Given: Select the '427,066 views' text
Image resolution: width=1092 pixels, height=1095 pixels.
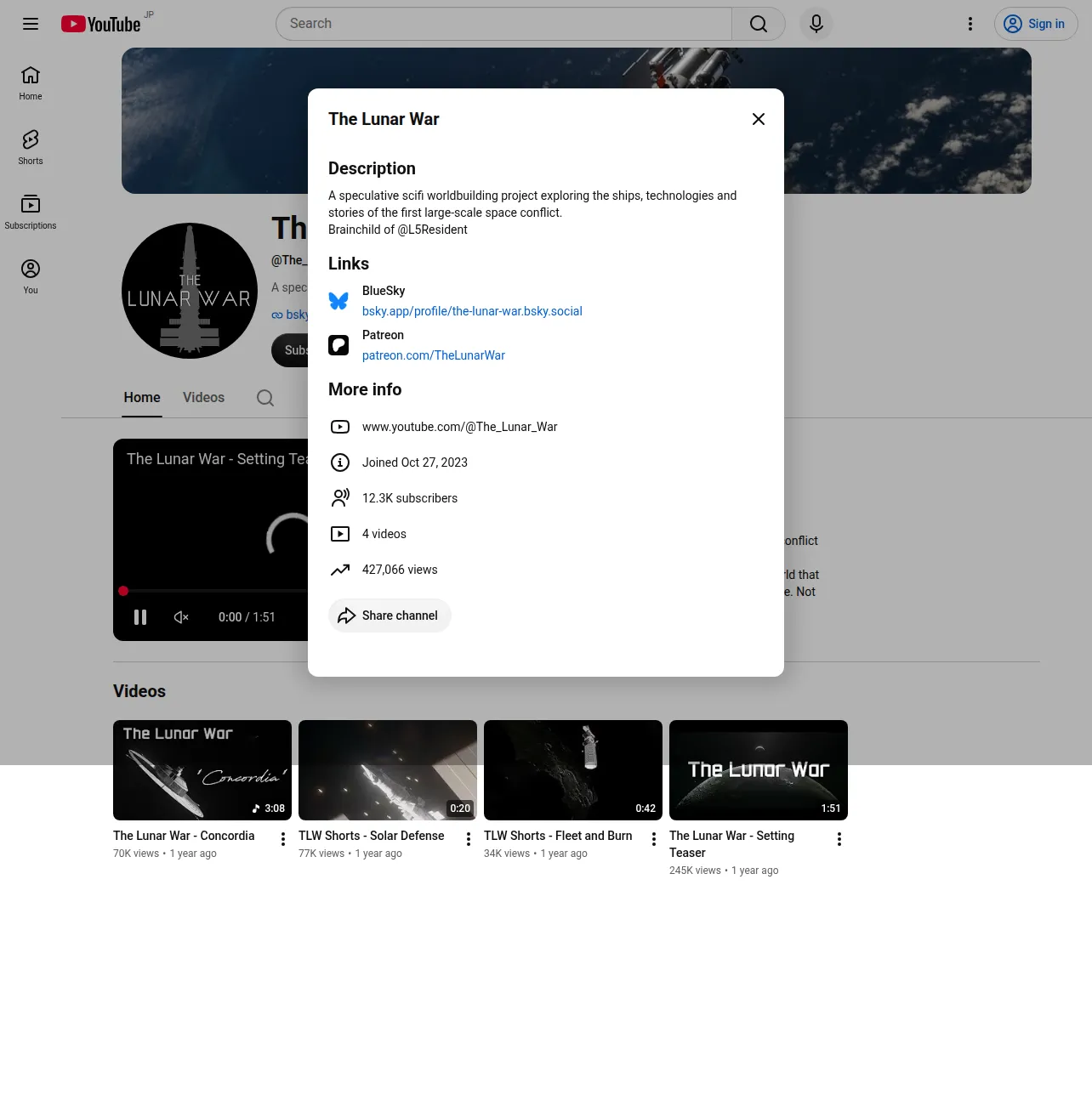Looking at the screenshot, I should [x=400, y=570].
